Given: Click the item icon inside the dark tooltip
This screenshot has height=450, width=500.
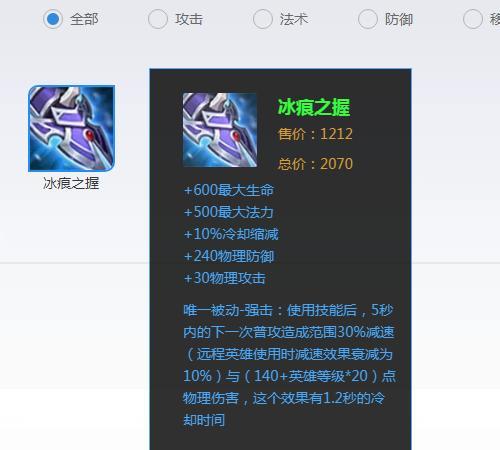Looking at the screenshot, I should point(220,130).
